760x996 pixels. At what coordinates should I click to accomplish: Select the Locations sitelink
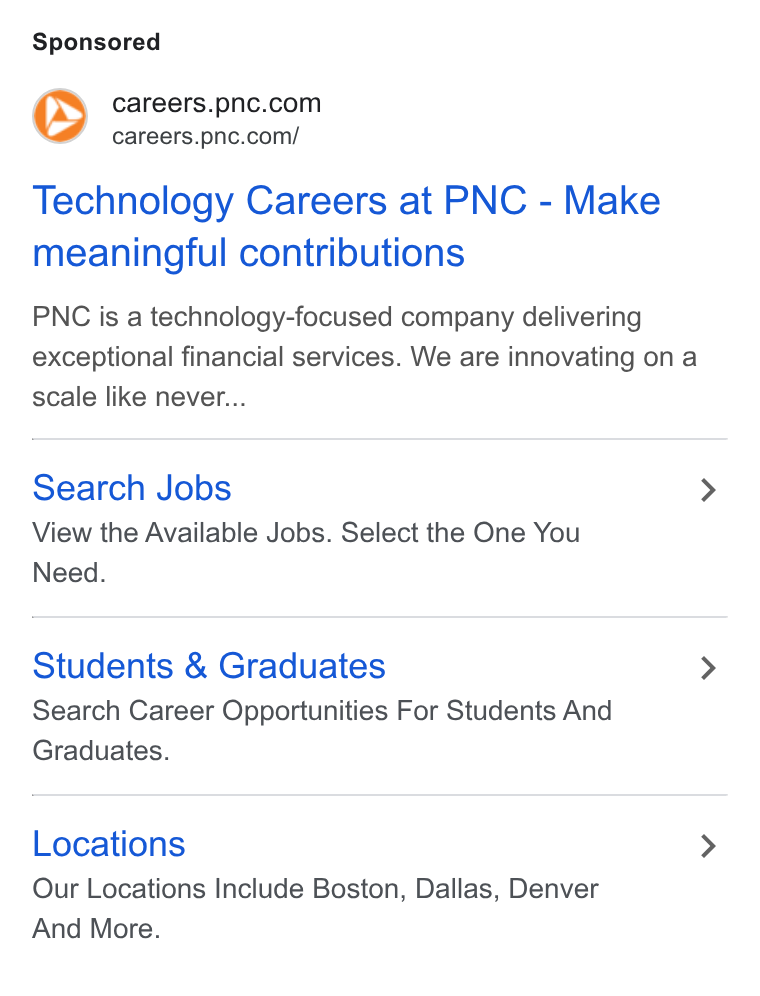click(x=109, y=844)
